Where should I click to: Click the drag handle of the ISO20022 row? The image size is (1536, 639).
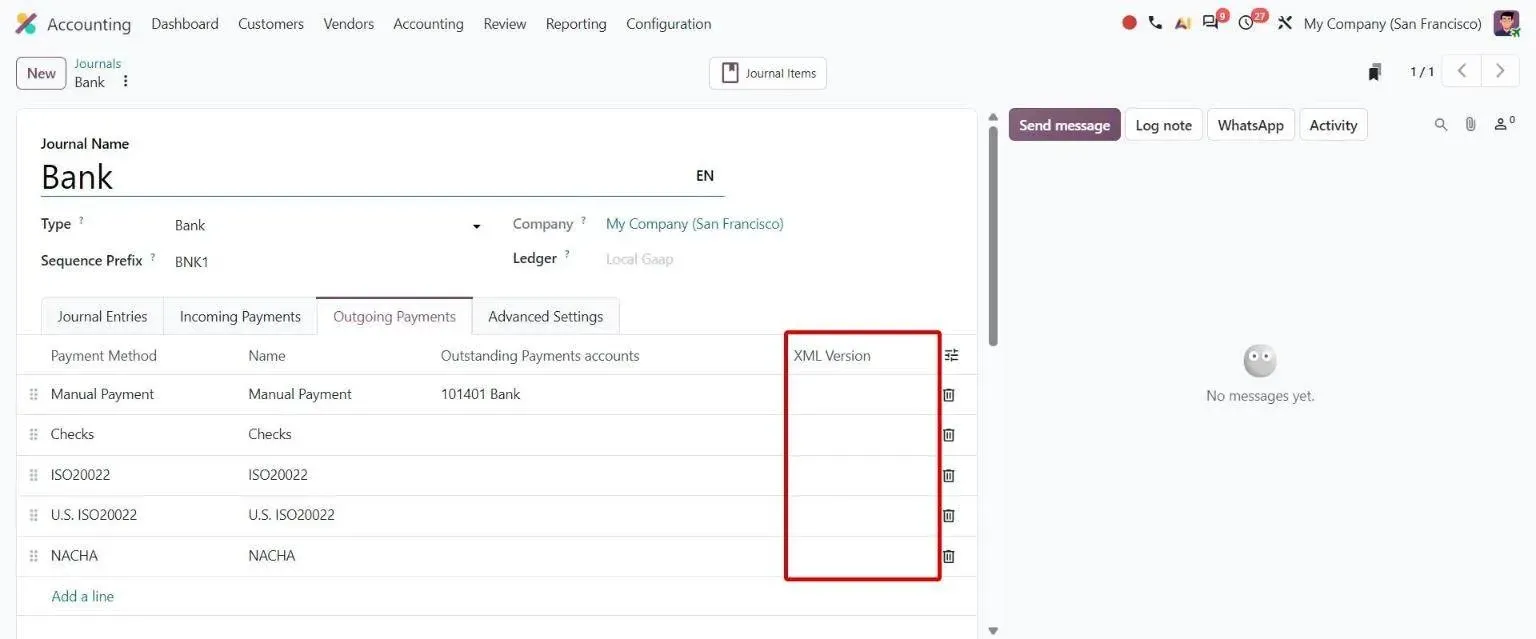pyautogui.click(x=33, y=476)
